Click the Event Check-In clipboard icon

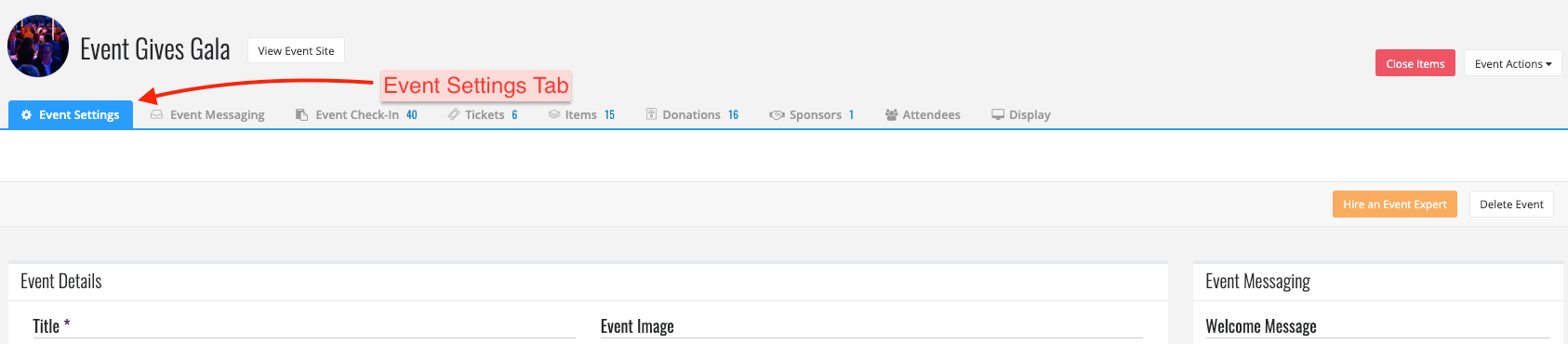coord(301,115)
